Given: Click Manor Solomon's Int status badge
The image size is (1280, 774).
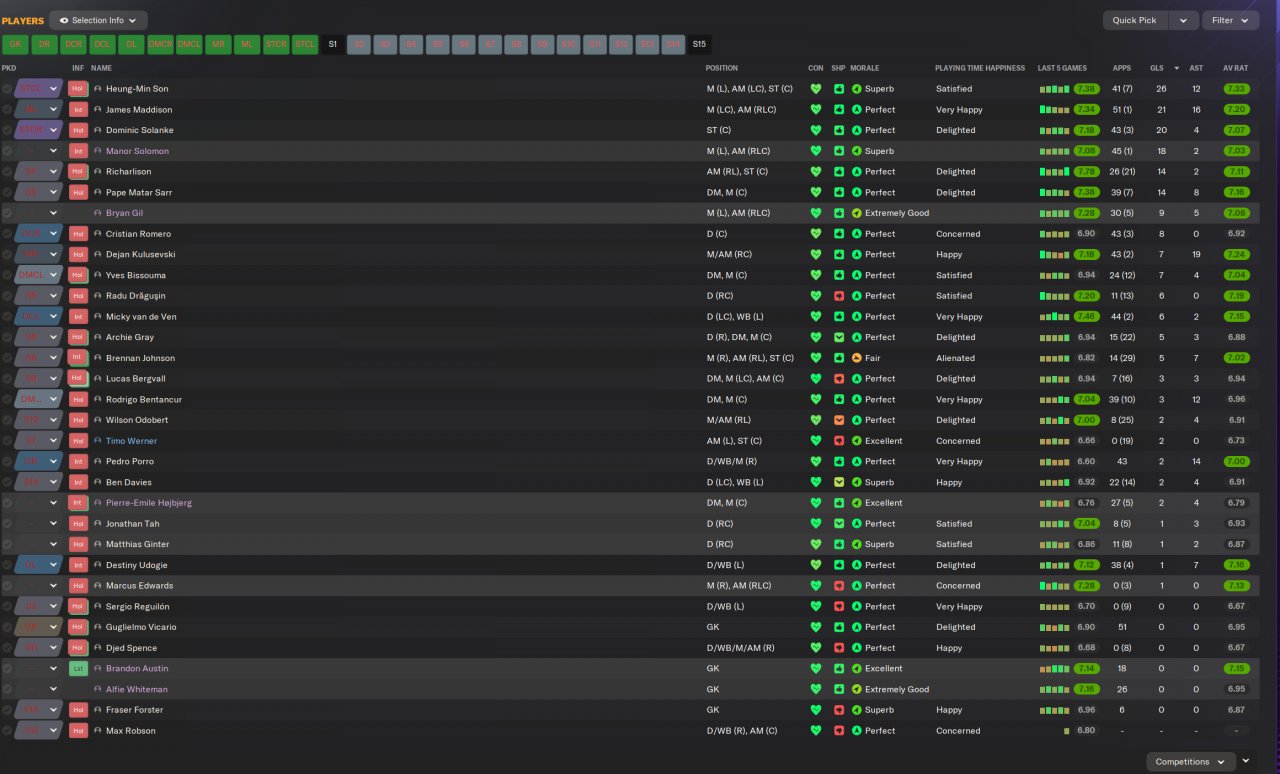Looking at the screenshot, I should point(78,151).
